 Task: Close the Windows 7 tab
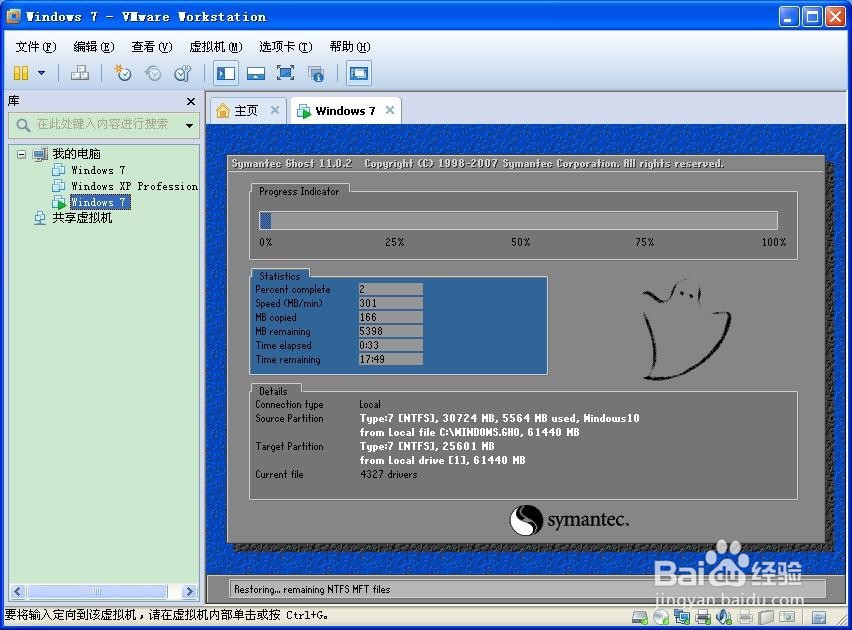[x=390, y=110]
